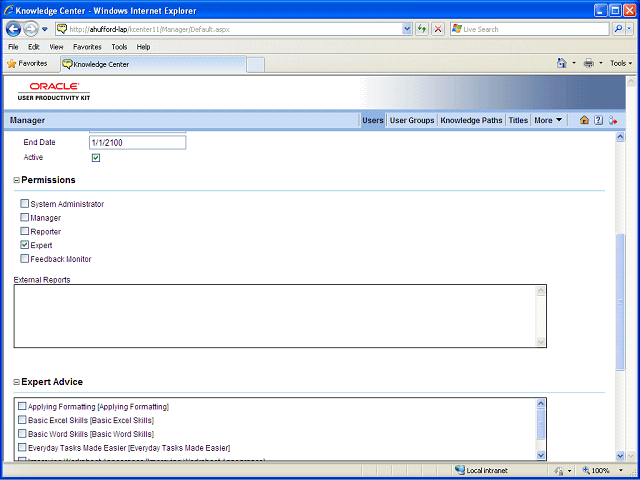Click the Local intranet zone status icon
Image resolution: width=640 pixels, height=480 pixels.
pos(460,470)
